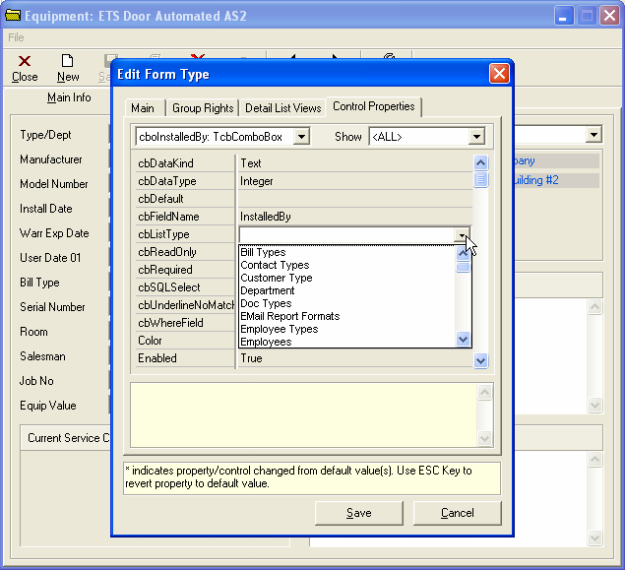625x570 pixels.
Task: Open the Main Info tab in Equipment window
Action: [x=69, y=97]
